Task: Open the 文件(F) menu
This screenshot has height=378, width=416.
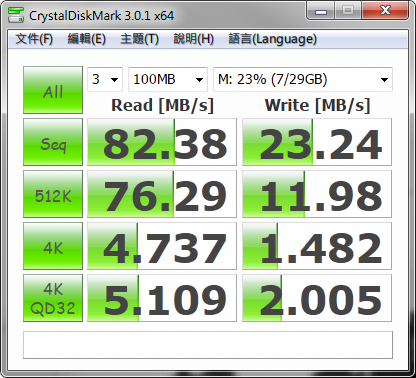Action: [34, 39]
